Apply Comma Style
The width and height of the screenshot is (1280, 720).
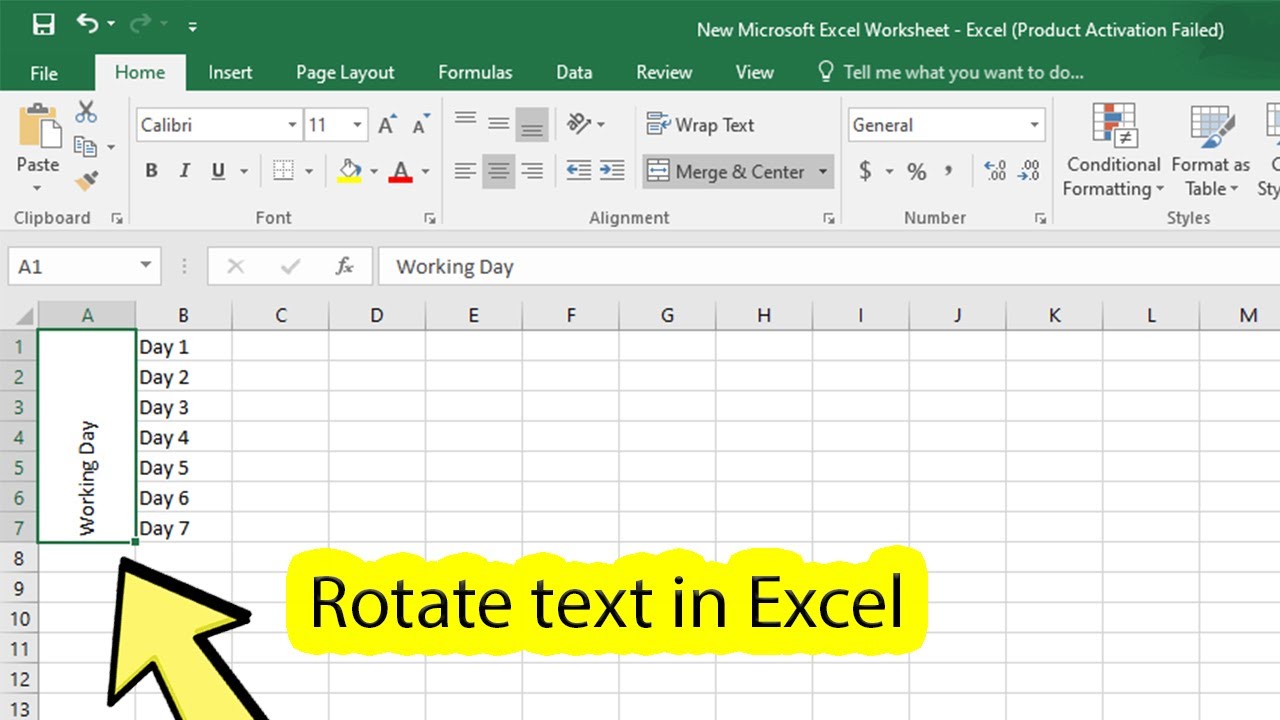[x=948, y=172]
